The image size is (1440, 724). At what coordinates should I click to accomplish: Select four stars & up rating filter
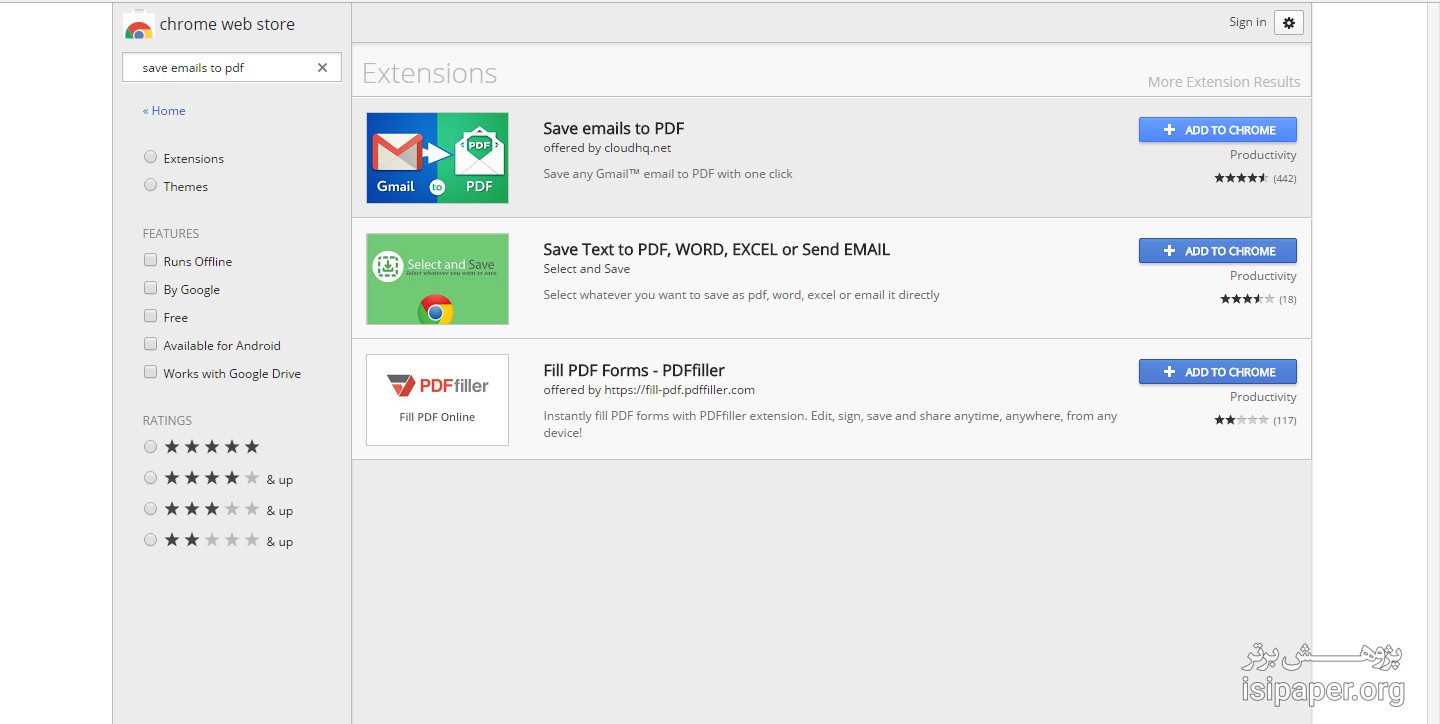coord(150,478)
